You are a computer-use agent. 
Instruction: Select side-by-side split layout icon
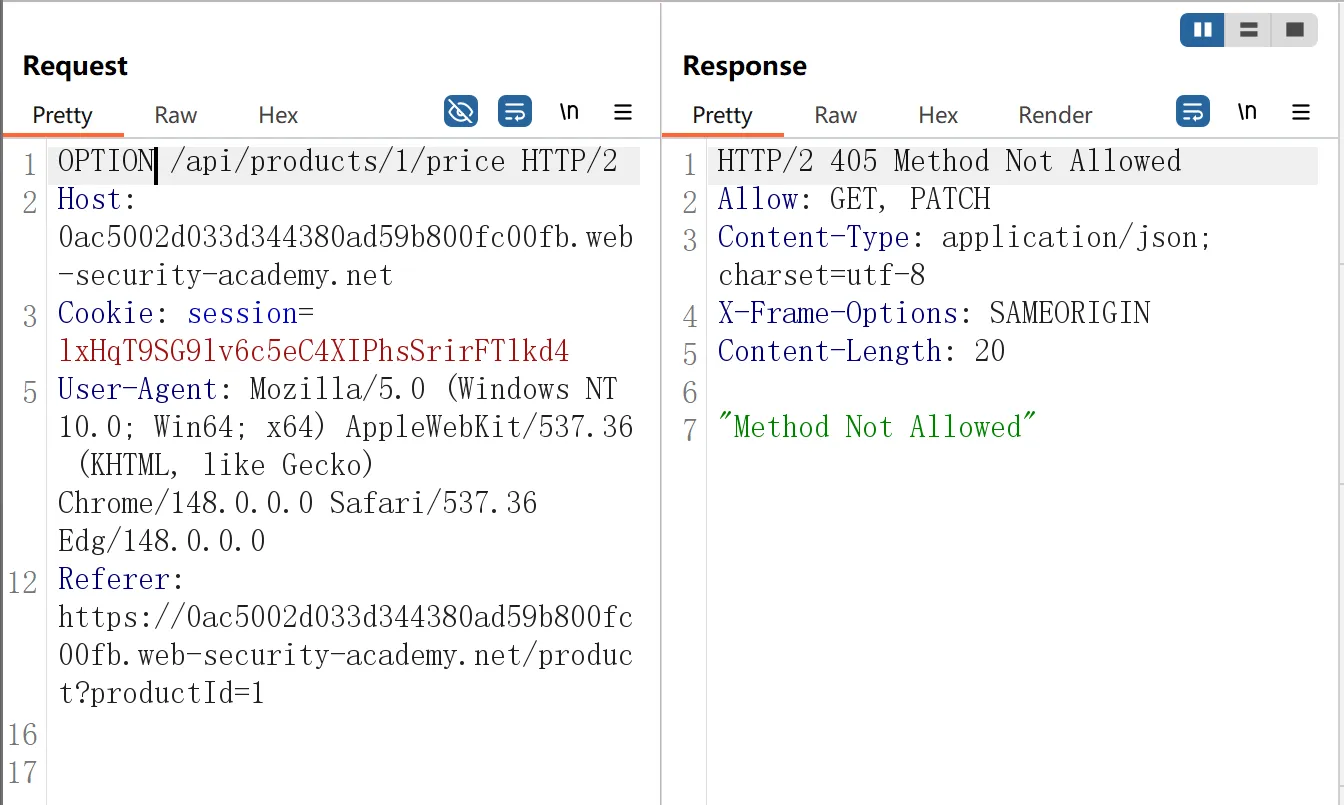coord(1203,30)
